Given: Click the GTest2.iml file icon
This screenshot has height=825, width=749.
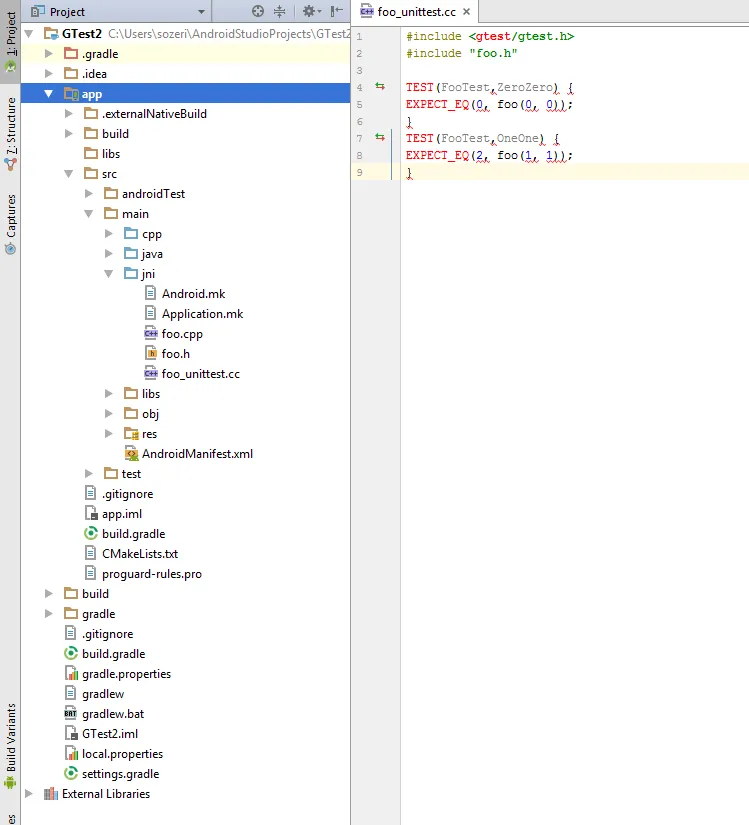Looking at the screenshot, I should click(71, 733).
